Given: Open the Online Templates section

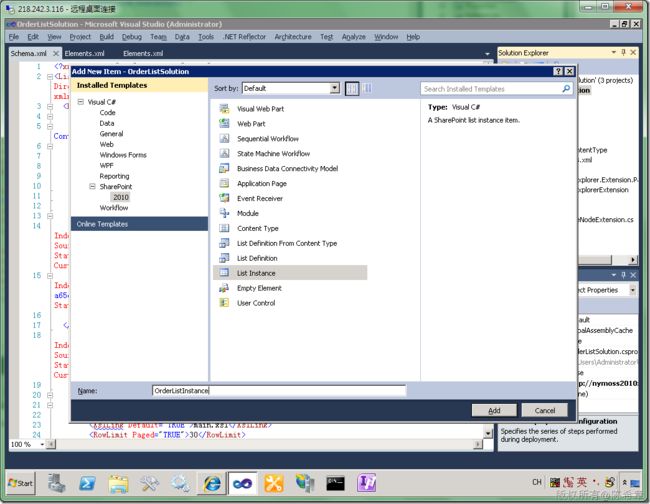Looking at the screenshot, I should click(140, 224).
